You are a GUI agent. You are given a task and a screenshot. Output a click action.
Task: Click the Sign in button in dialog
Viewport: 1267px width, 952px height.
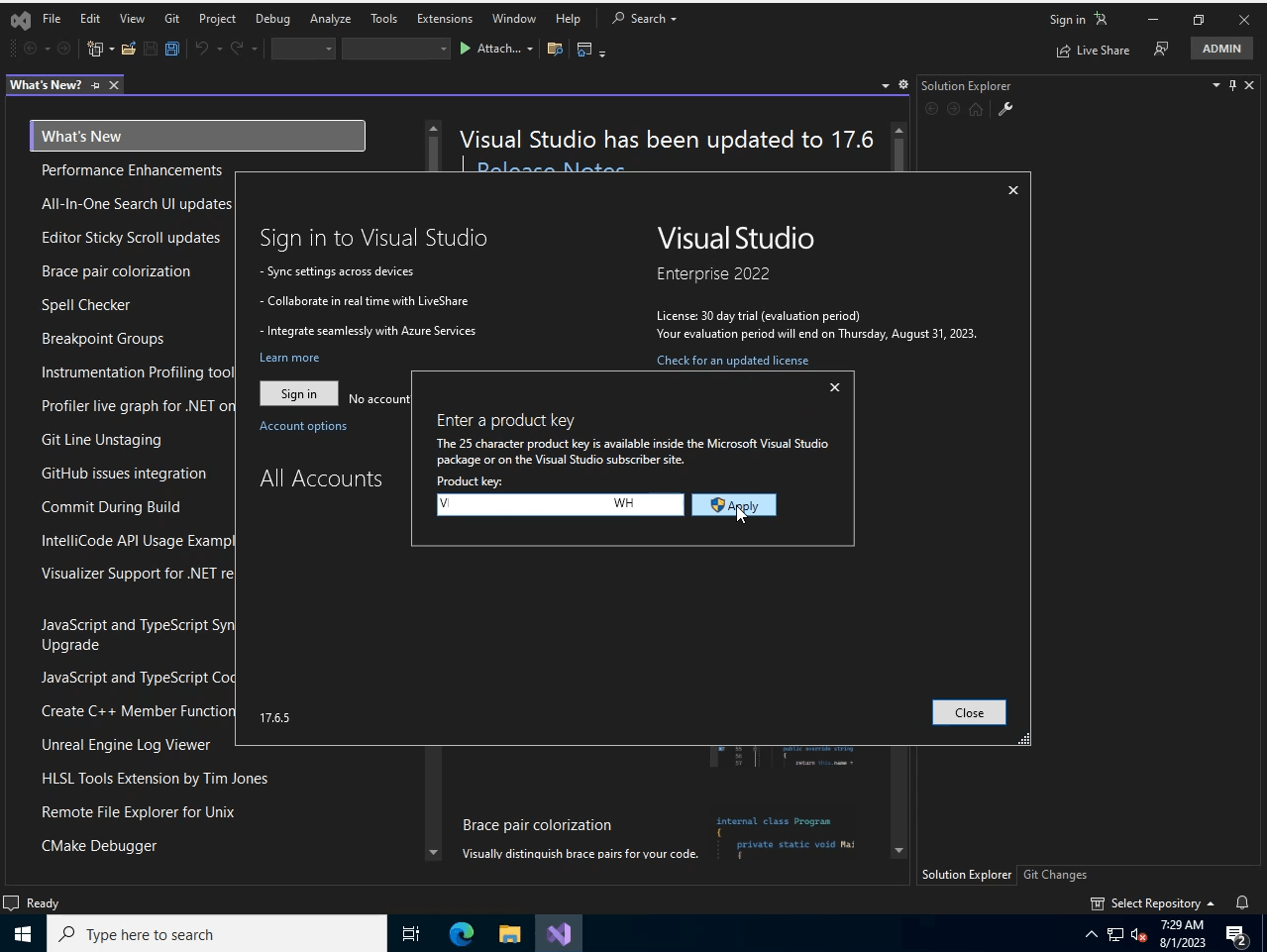click(x=298, y=393)
